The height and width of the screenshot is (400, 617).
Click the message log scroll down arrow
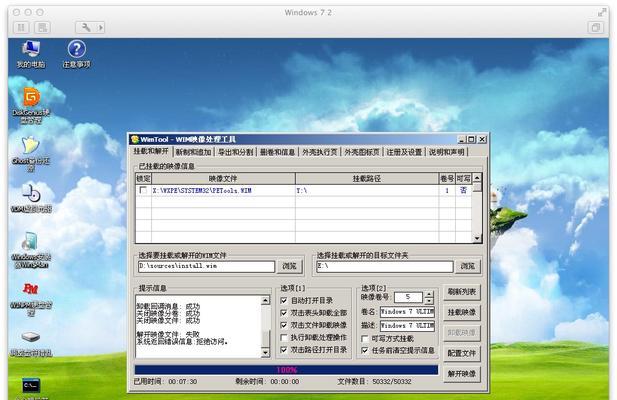pyautogui.click(x=266, y=352)
